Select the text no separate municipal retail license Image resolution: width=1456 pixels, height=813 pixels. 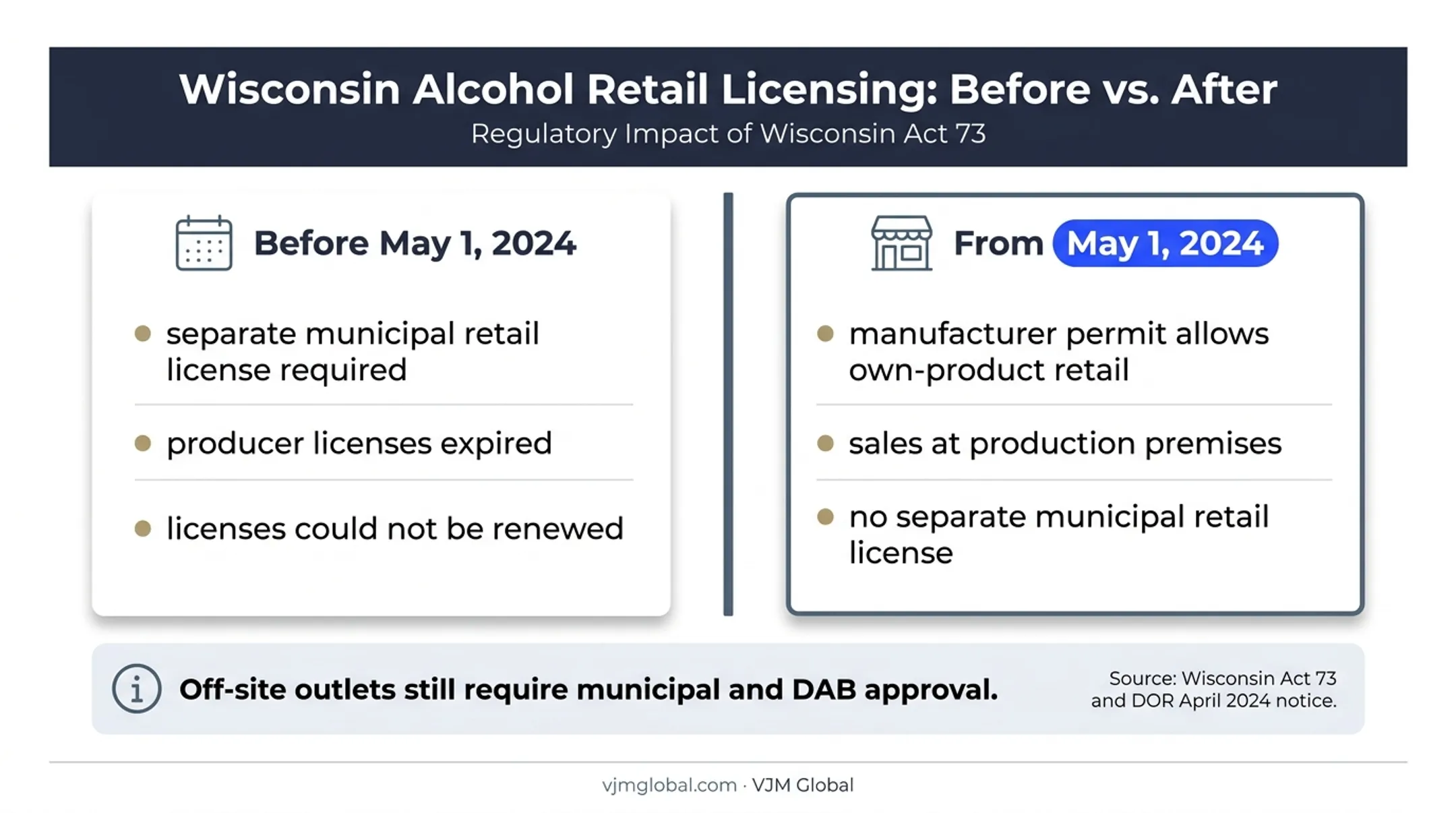(x=1058, y=535)
